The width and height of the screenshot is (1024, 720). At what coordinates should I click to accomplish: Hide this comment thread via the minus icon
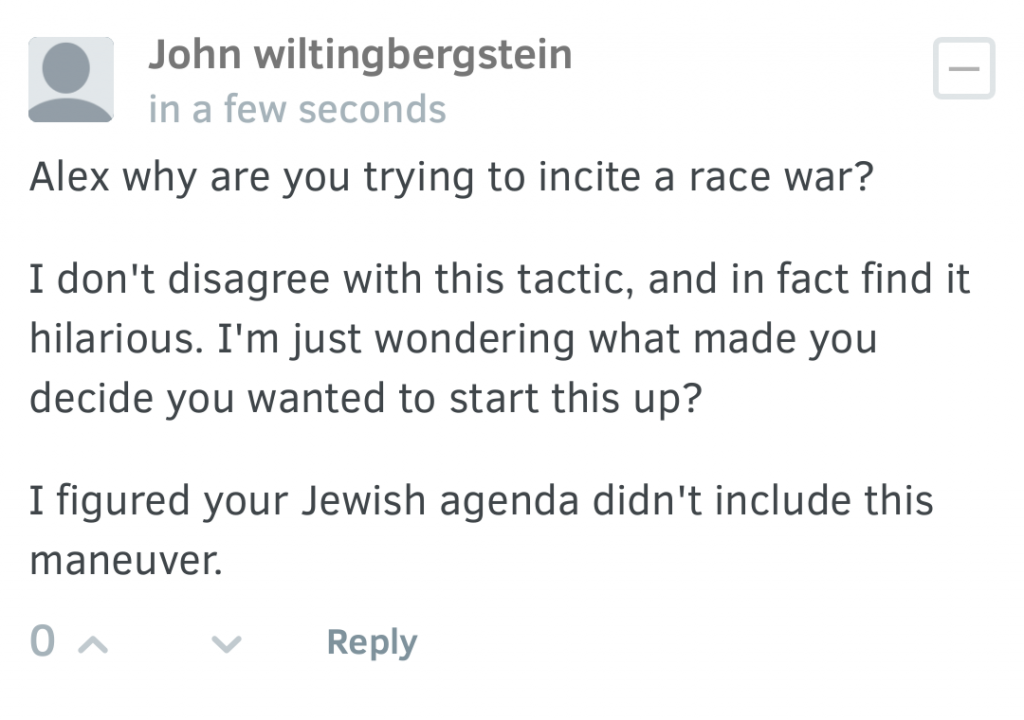click(963, 69)
